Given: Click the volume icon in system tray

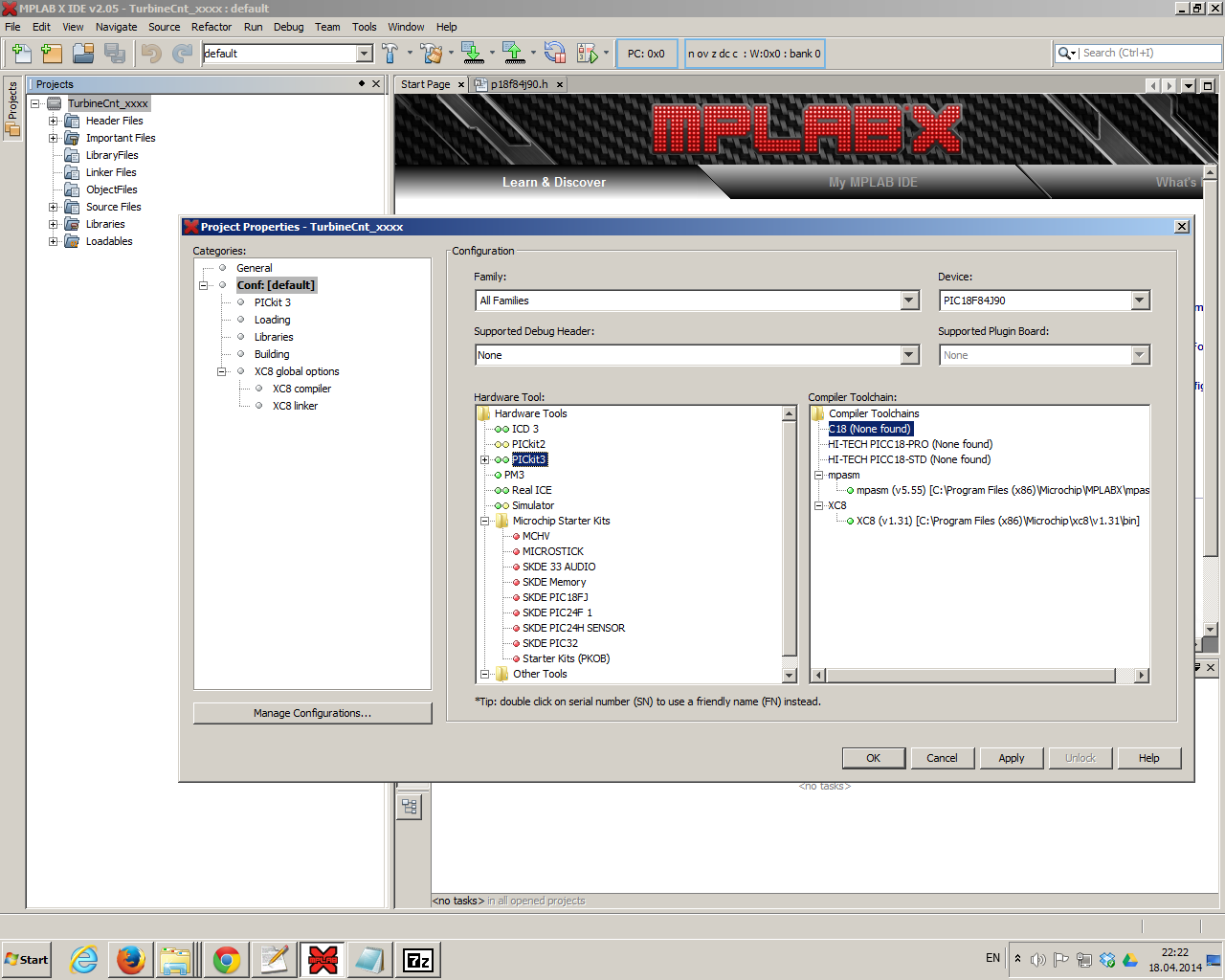Looking at the screenshot, I should point(1038,960).
